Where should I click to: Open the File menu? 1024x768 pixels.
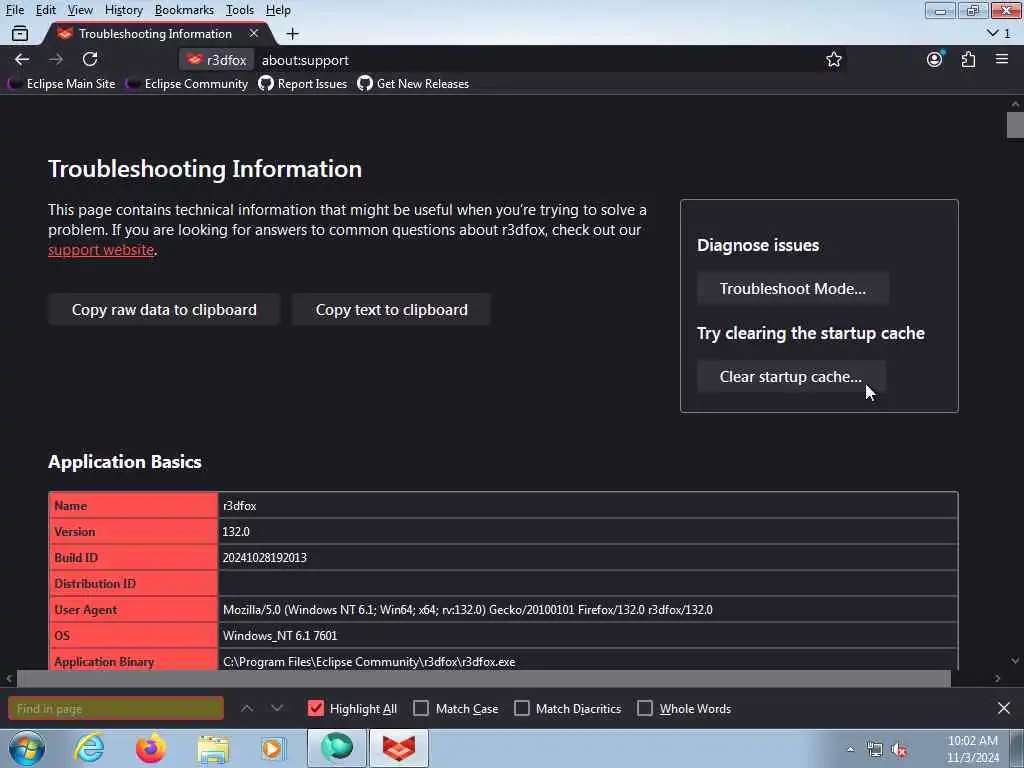click(14, 10)
